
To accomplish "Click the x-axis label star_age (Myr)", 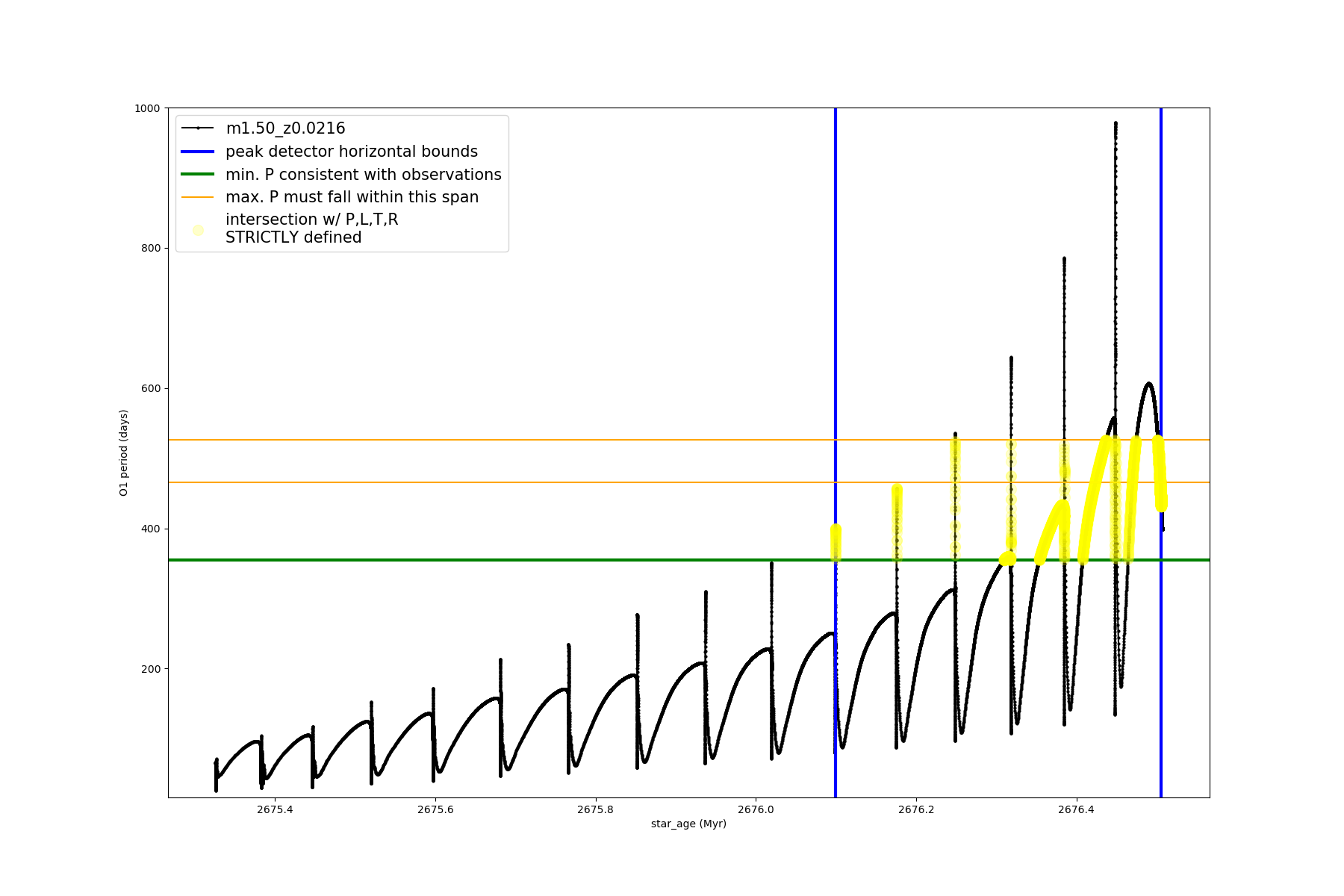I will tap(688, 824).
